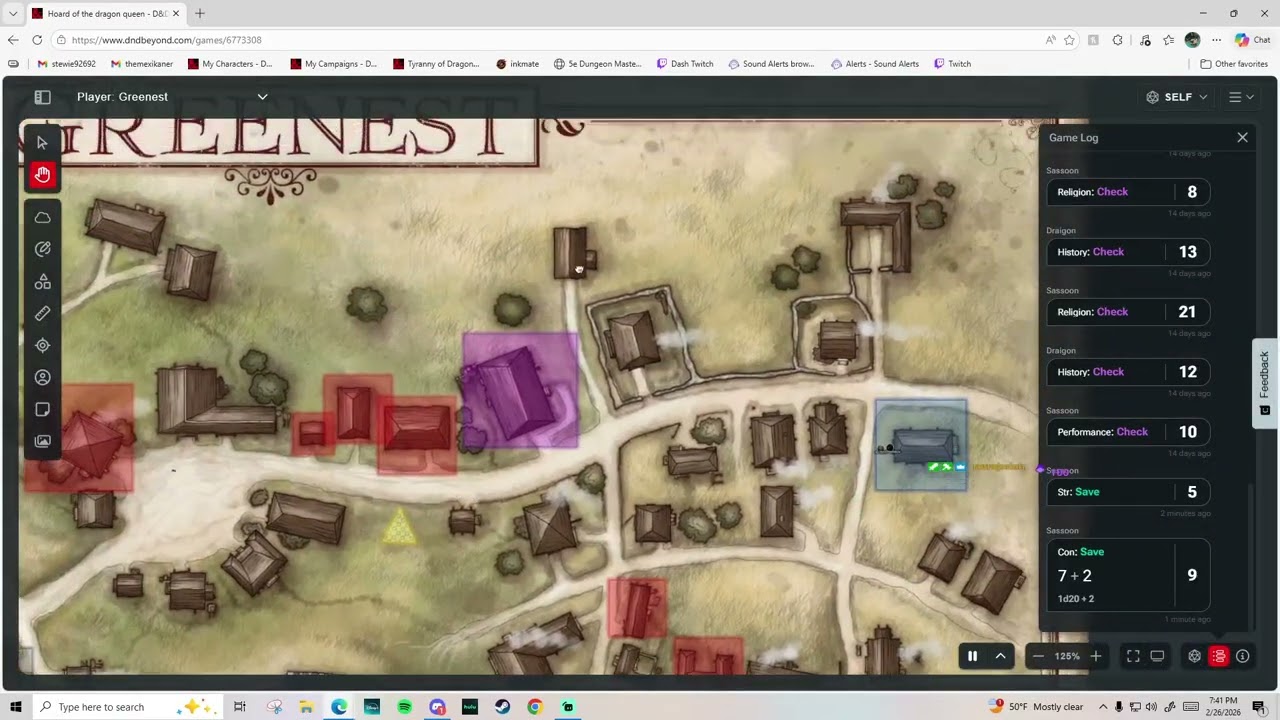1280x720 pixels.
Task: Open a new browser tab
Action: point(200,14)
